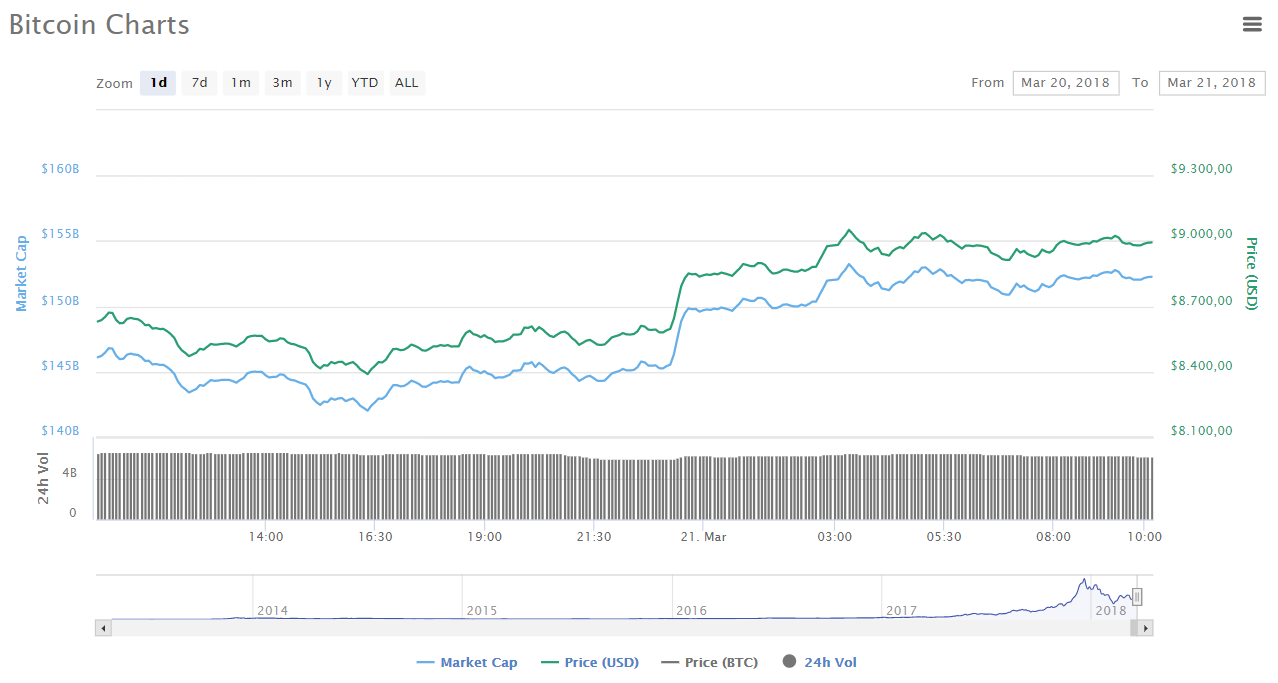Click the $9.000,00 price axis label
This screenshot has height=683, width=1278.
[1201, 234]
